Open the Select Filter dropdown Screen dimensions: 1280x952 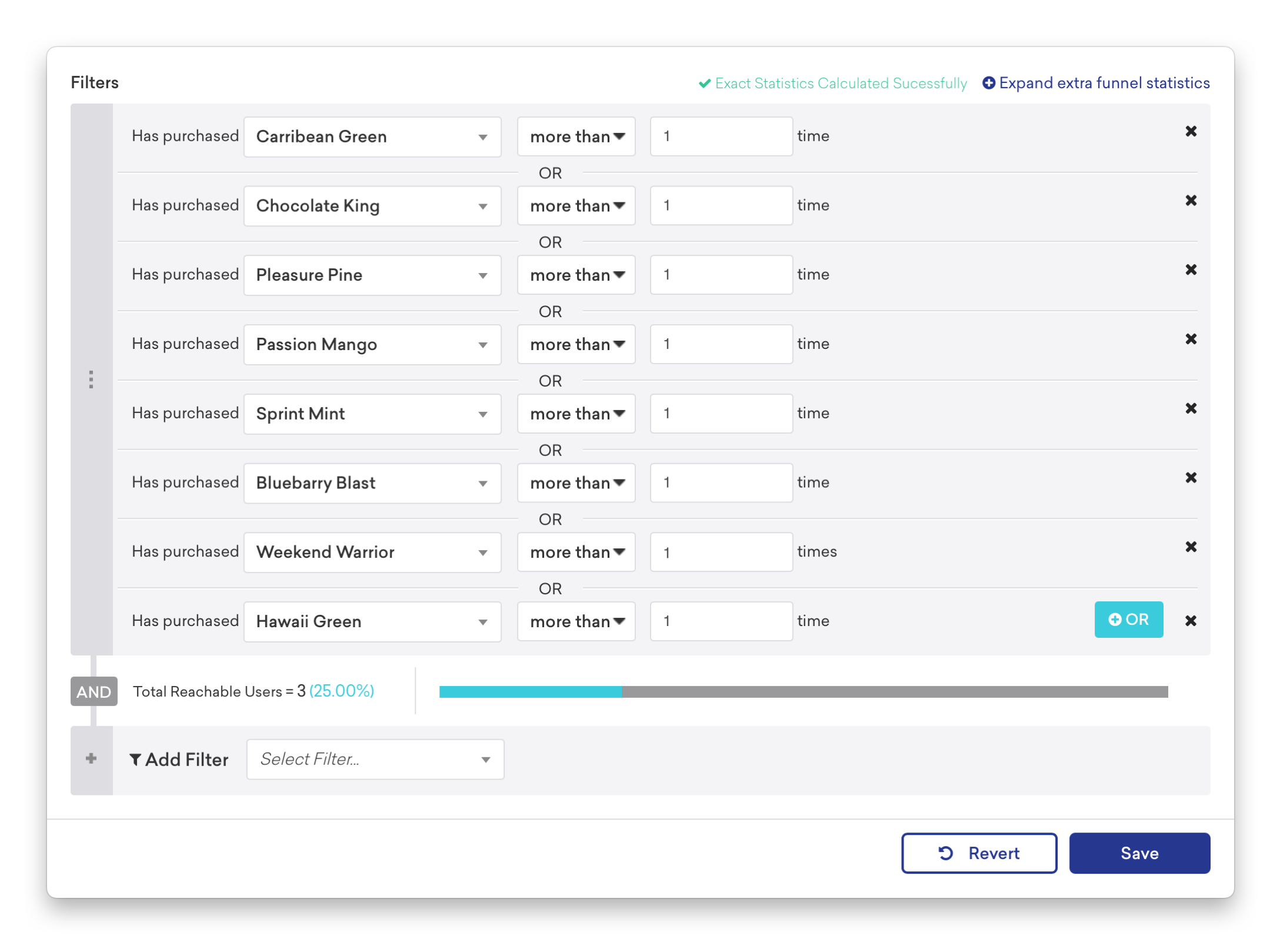click(x=375, y=759)
